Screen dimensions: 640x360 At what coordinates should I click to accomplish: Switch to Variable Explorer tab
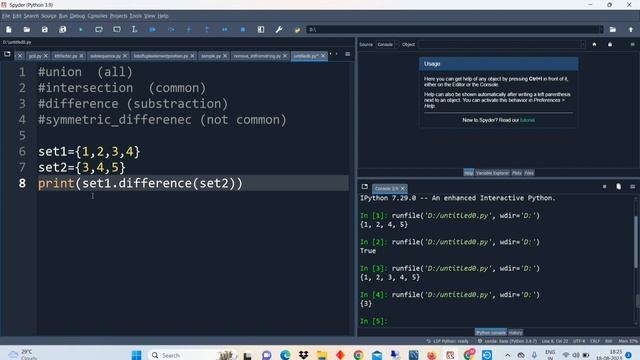click(492, 173)
